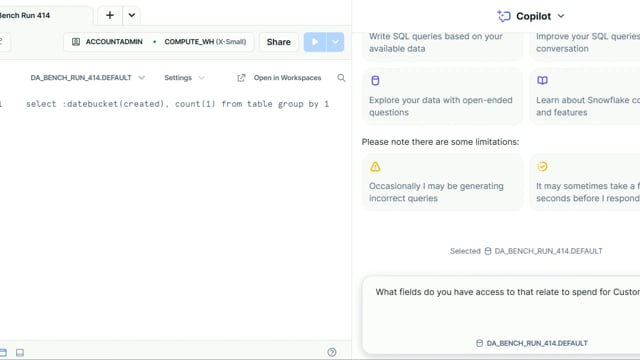Click the Copilot sparkle icon
Viewport: 640px width, 360px height.
point(504,16)
